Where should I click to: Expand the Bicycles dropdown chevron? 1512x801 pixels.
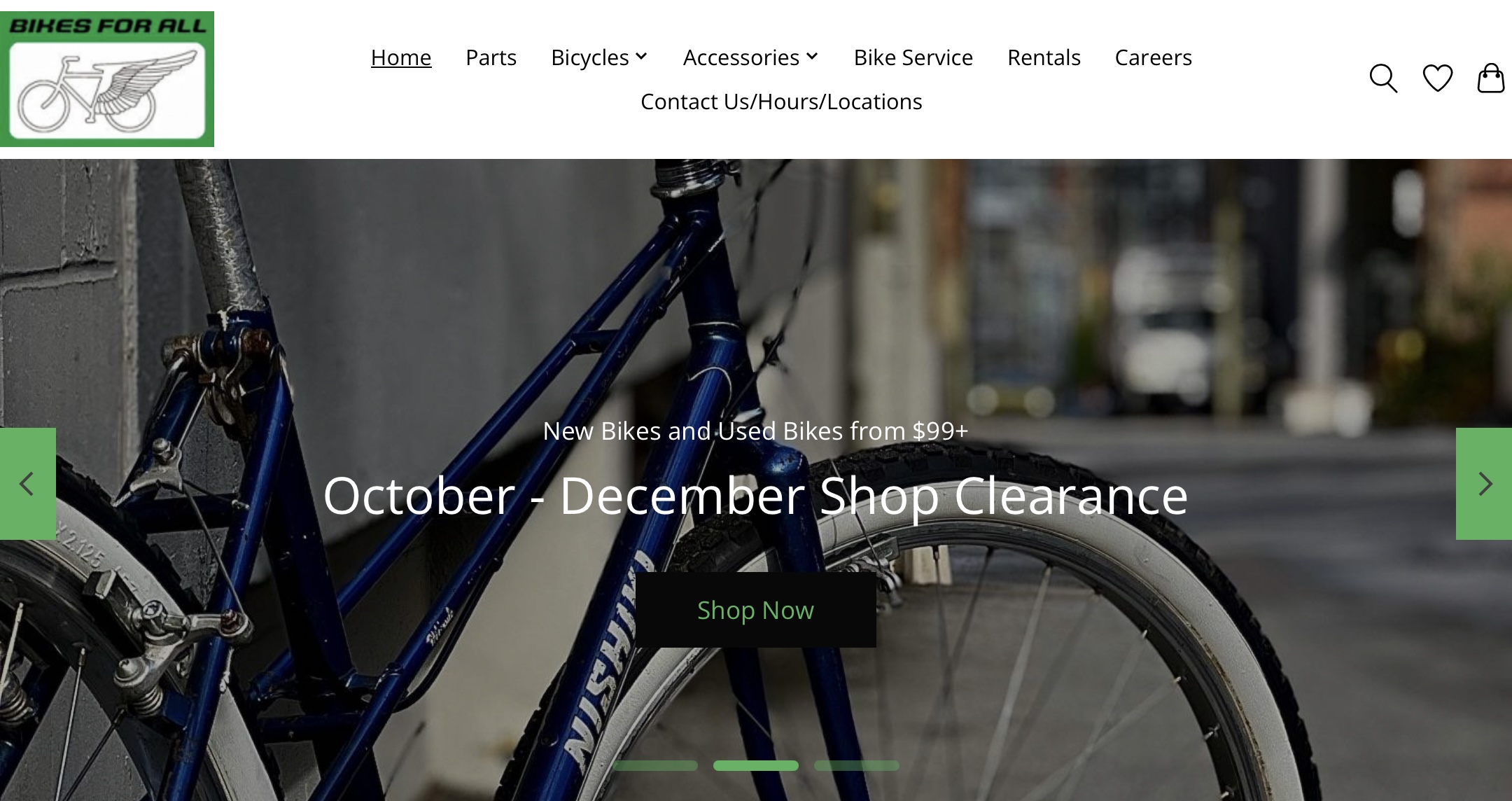[641, 56]
